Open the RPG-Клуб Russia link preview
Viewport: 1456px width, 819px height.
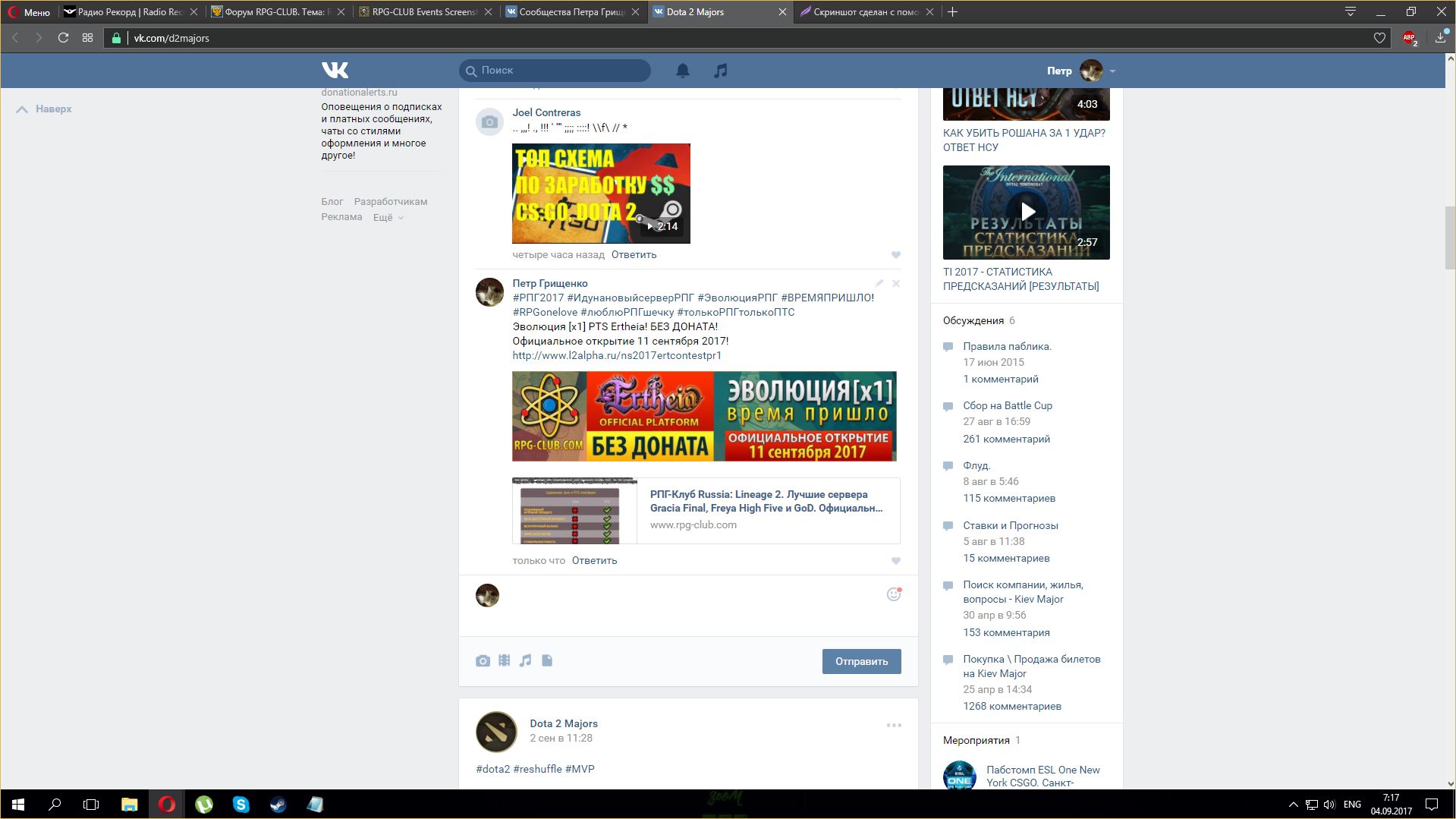706,511
